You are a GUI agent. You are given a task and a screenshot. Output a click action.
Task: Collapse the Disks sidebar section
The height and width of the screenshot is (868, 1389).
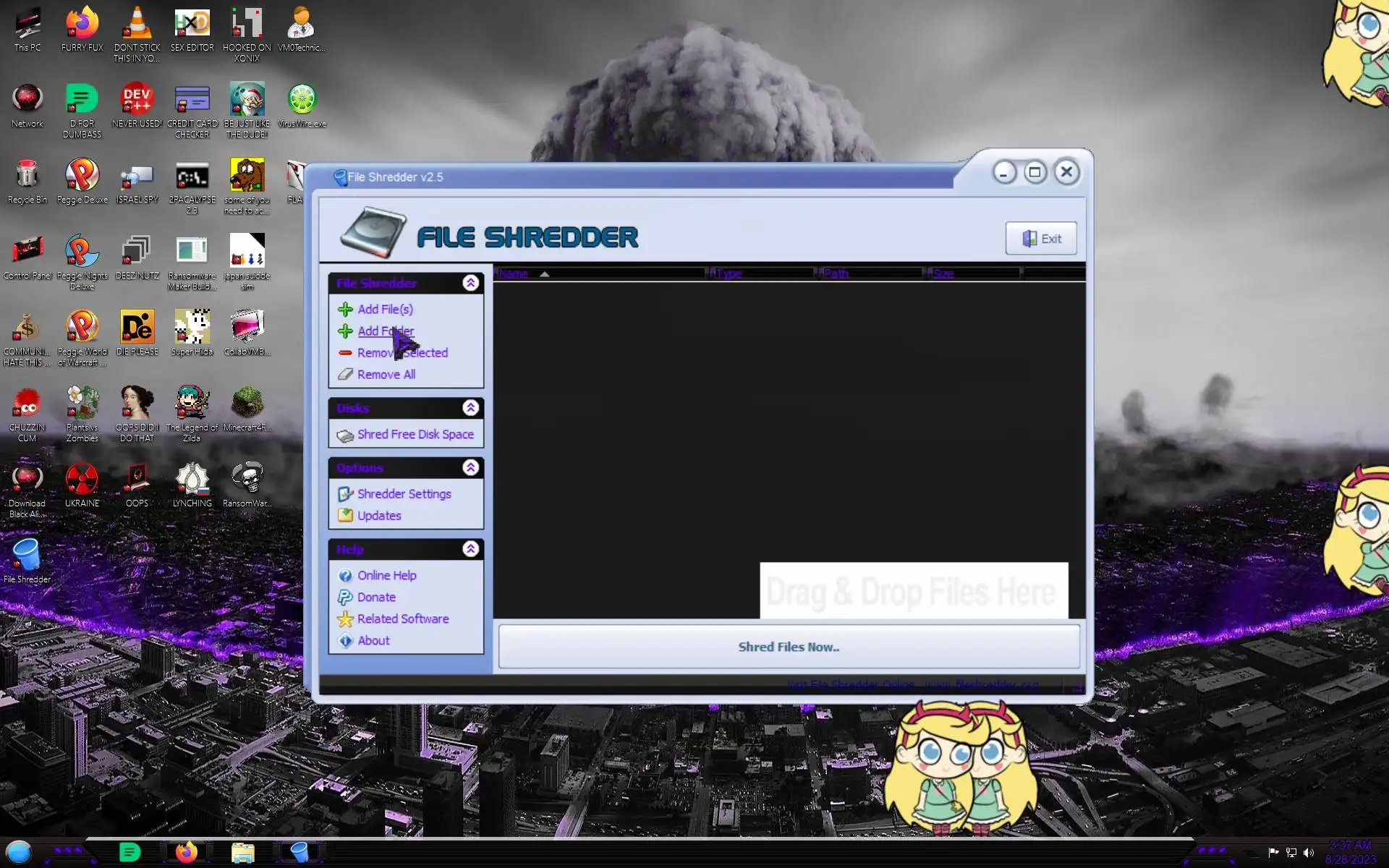coord(471,408)
